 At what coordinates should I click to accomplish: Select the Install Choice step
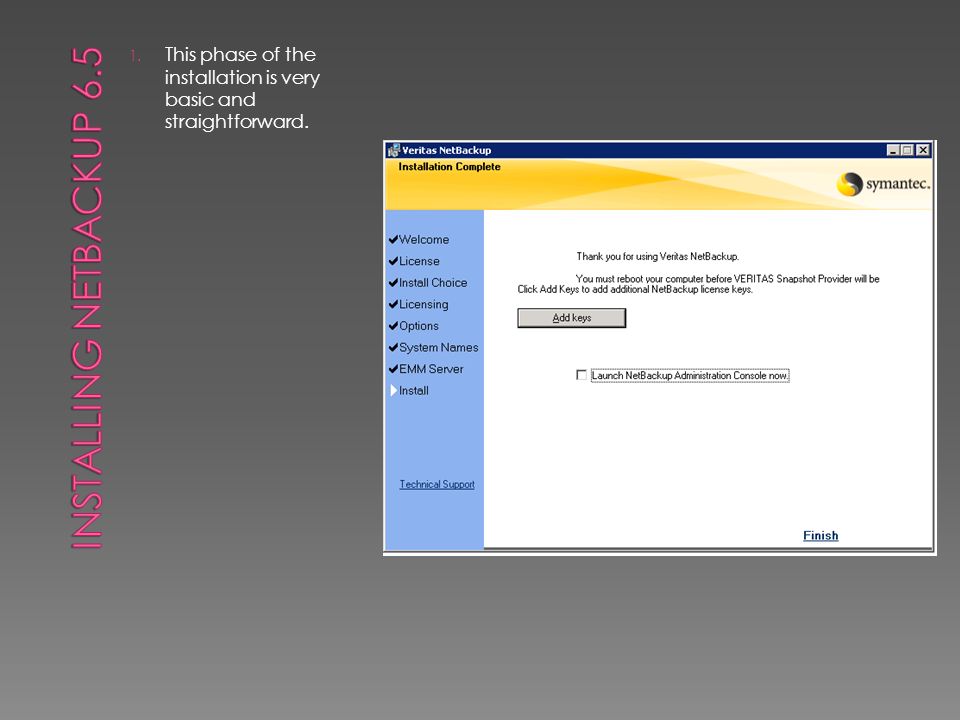pos(433,283)
